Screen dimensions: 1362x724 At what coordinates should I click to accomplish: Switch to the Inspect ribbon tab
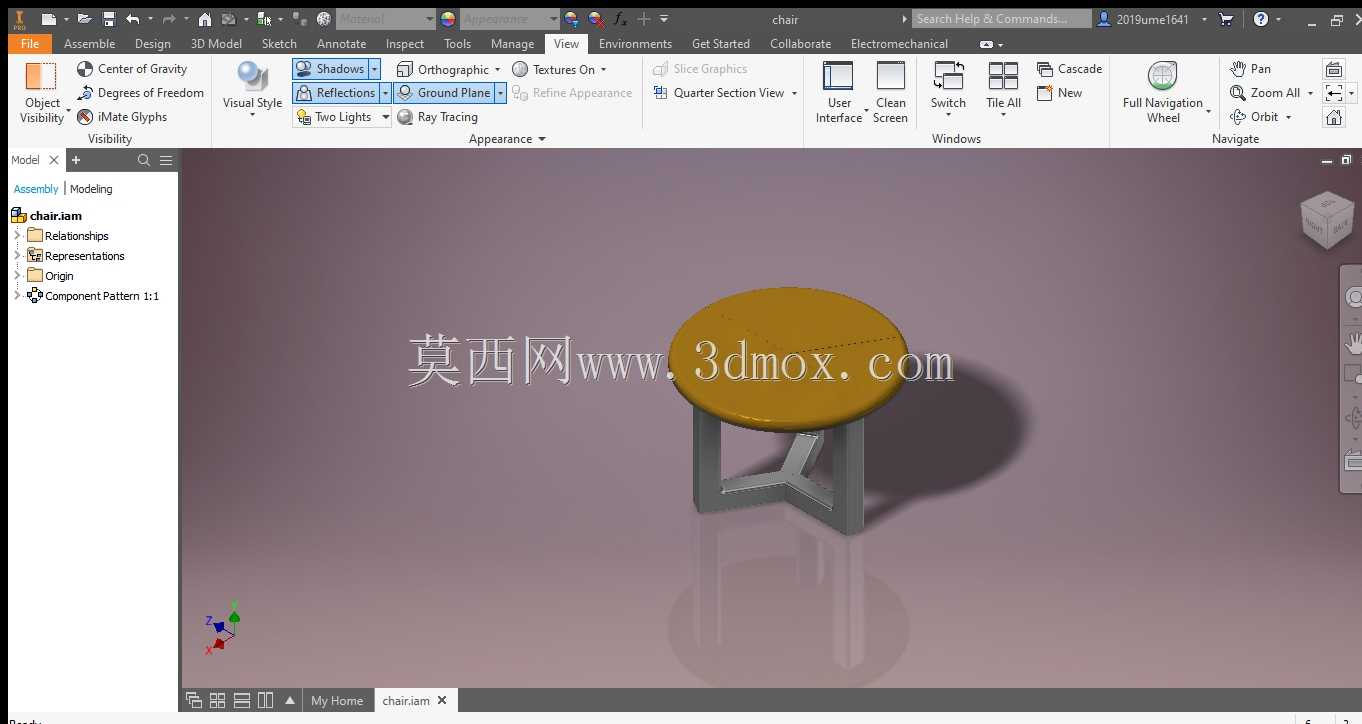pos(405,44)
